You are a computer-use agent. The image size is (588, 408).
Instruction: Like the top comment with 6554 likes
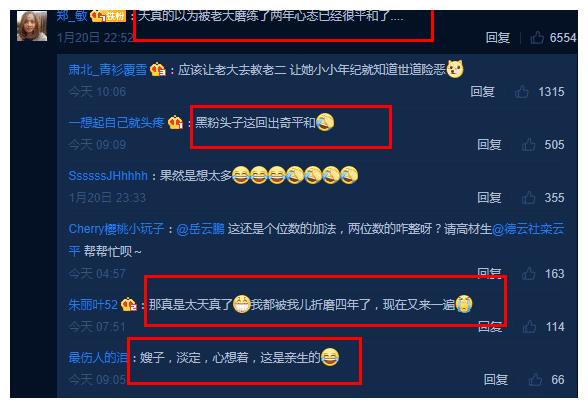click(537, 38)
